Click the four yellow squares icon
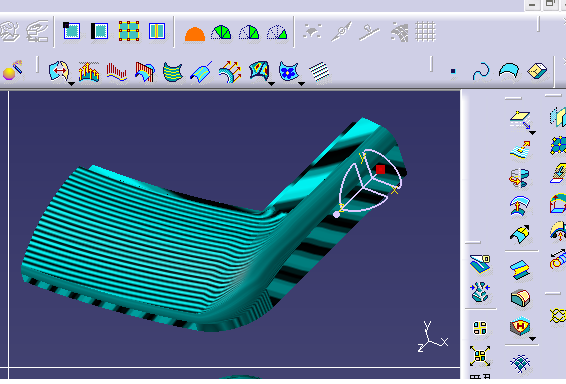 pos(480,328)
